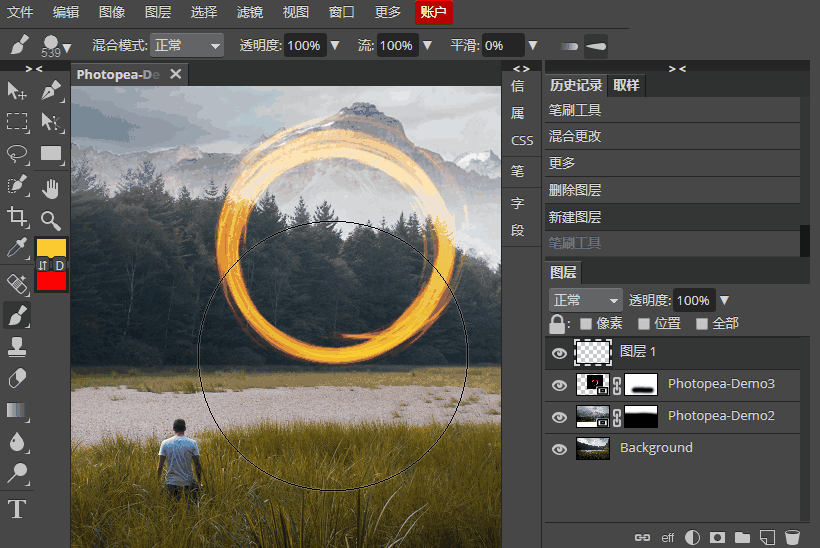
Task: Select the Pen tool
Action: click(51, 91)
